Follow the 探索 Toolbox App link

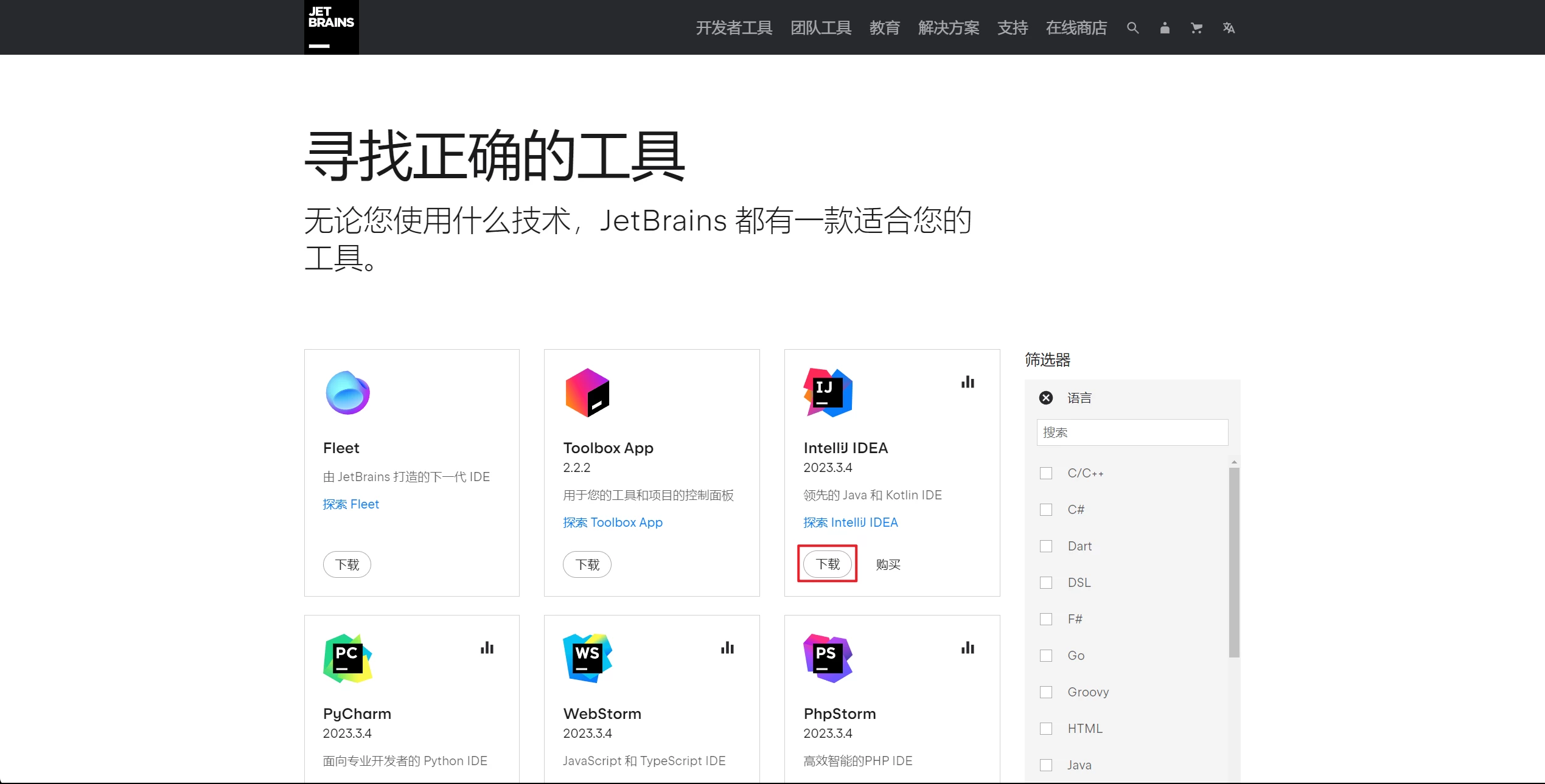tap(613, 522)
